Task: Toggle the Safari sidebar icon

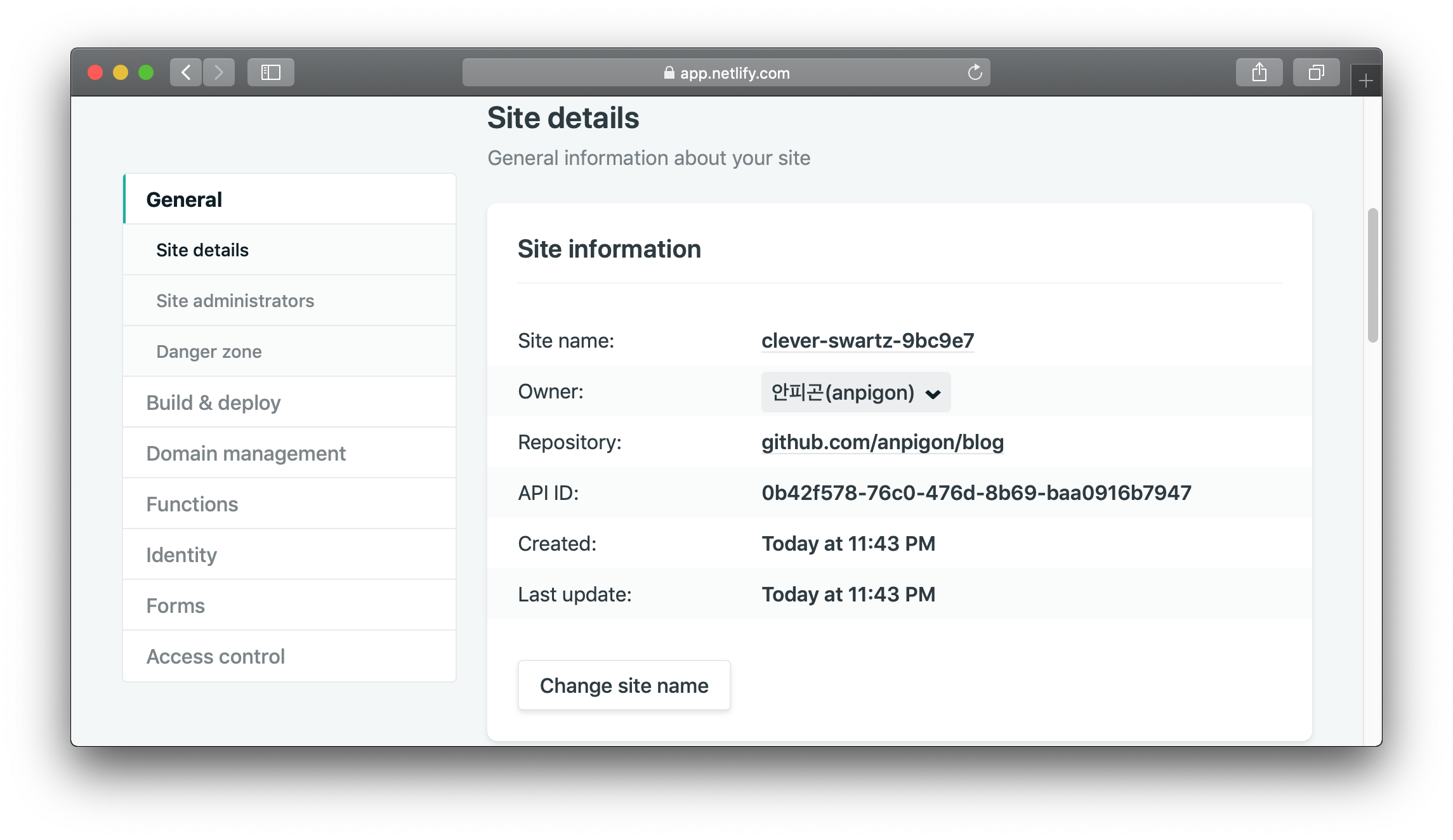Action: [270, 72]
